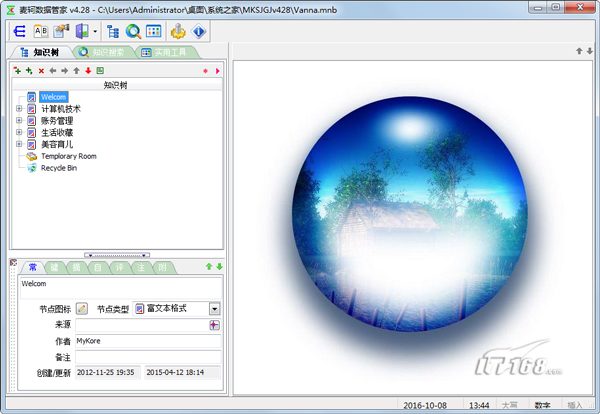Click the magnifier search toolbar icon
The image size is (600, 414).
pyautogui.click(x=133, y=31)
